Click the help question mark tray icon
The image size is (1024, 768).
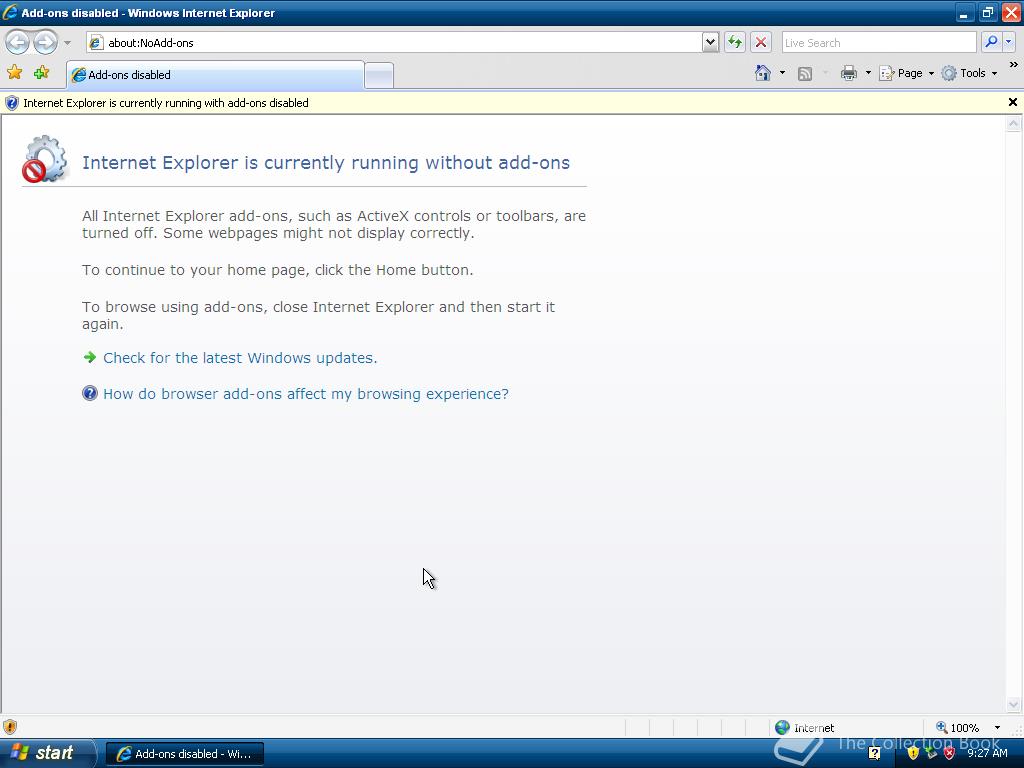[x=874, y=754]
